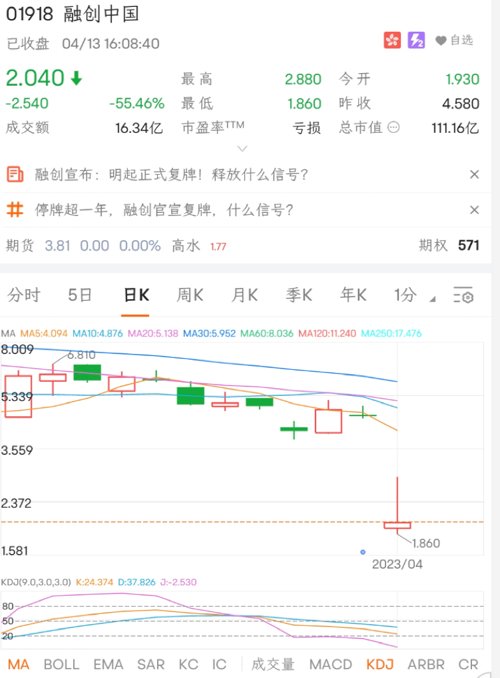Tap the orange hashtag topic icon
The image size is (500, 678).
click(x=15, y=210)
